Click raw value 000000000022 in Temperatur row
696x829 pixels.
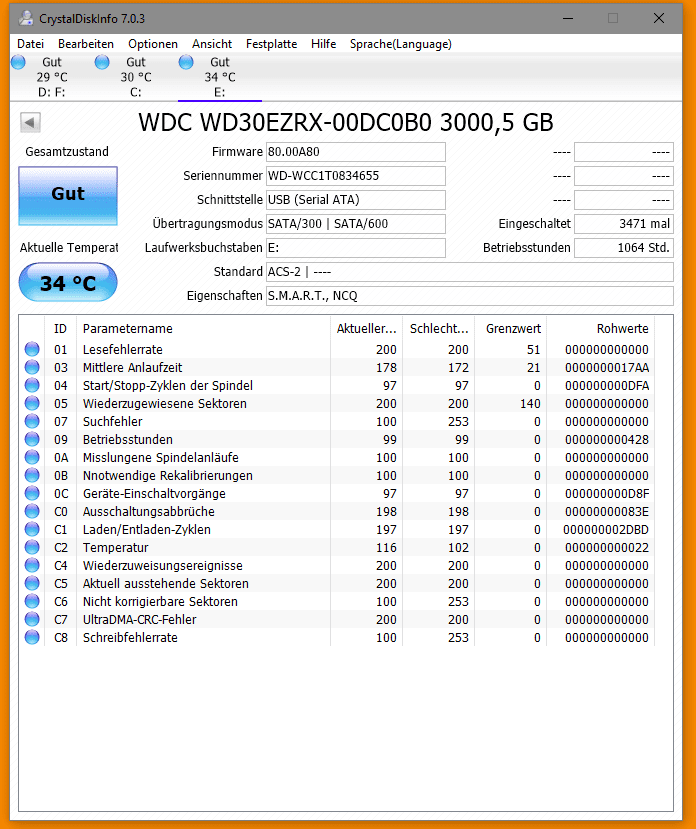pyautogui.click(x=607, y=547)
